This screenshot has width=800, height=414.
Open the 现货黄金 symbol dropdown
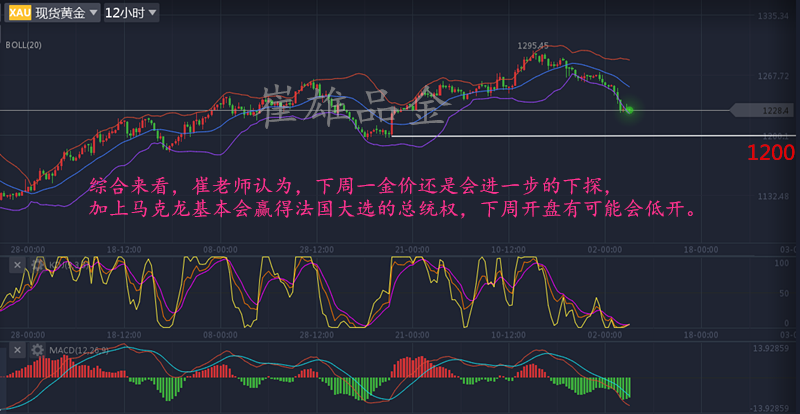tap(53, 13)
